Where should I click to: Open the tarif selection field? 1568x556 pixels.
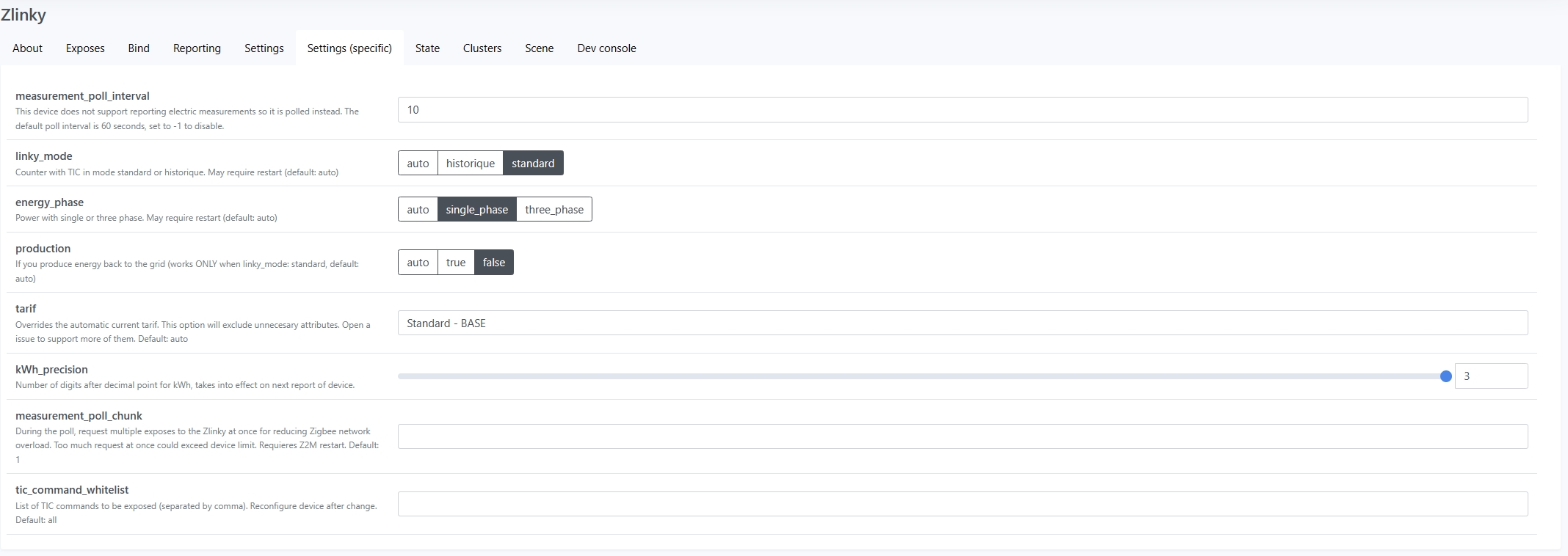(x=963, y=323)
